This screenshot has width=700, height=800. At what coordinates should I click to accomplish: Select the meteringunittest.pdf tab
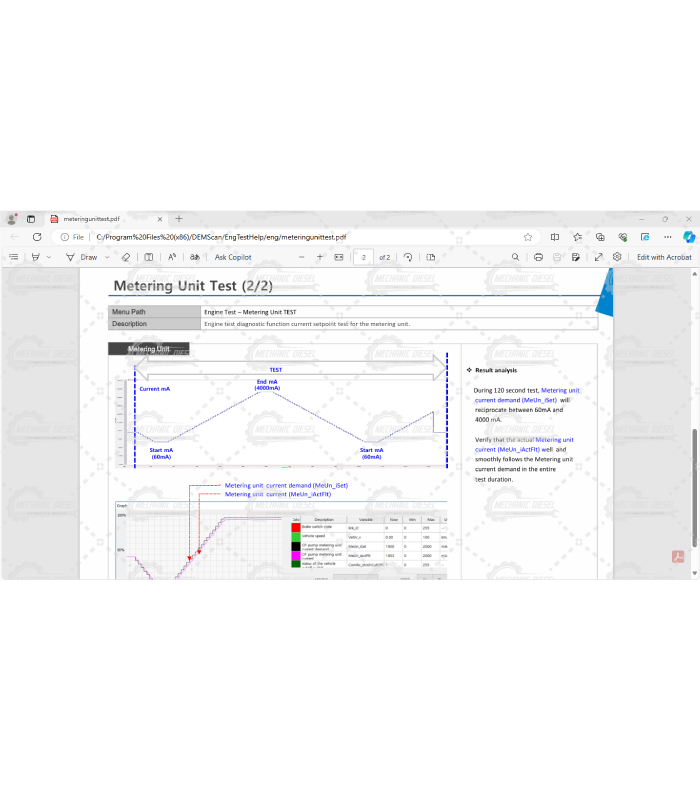(92, 218)
